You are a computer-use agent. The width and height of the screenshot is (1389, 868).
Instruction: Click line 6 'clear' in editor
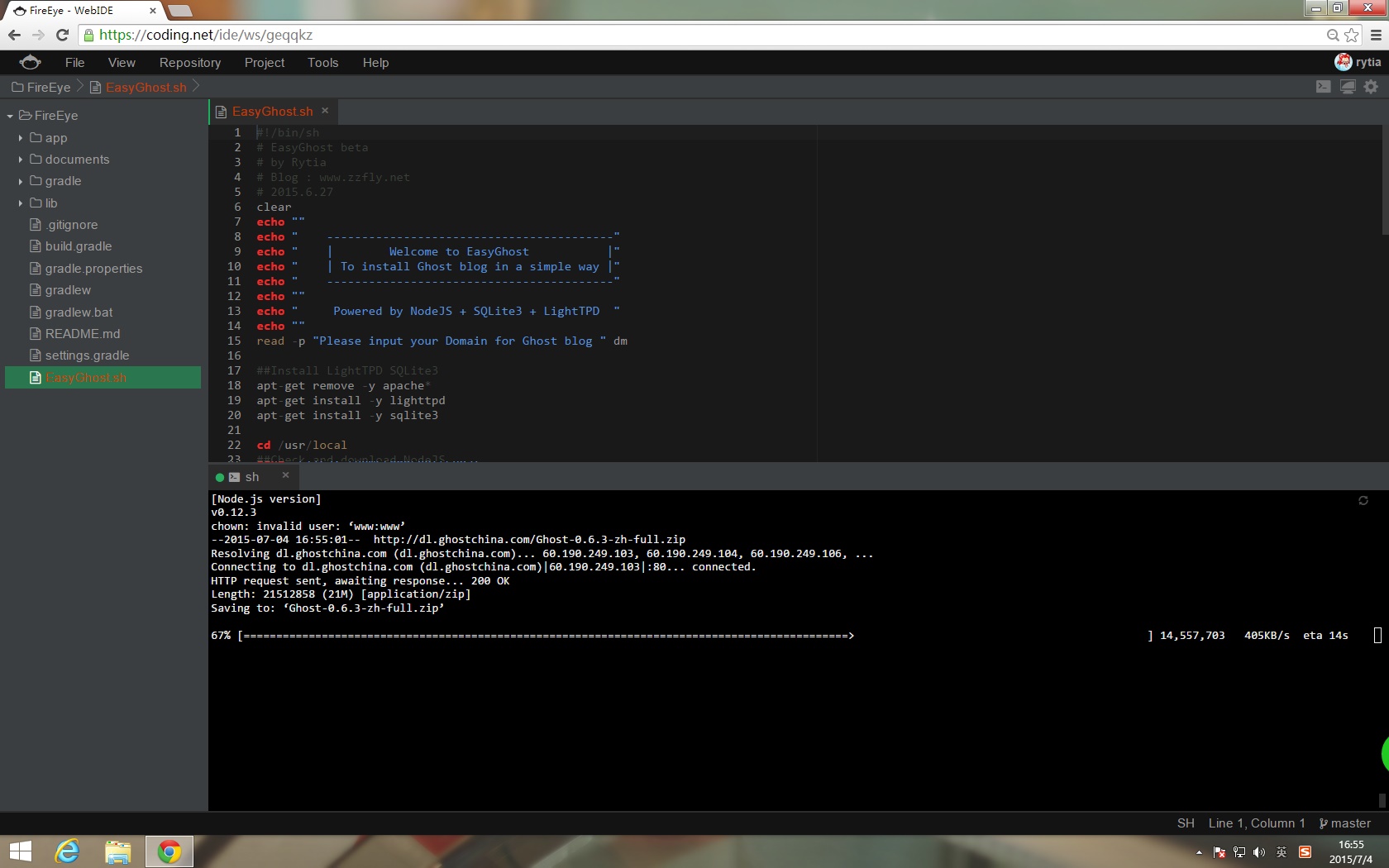click(x=274, y=207)
